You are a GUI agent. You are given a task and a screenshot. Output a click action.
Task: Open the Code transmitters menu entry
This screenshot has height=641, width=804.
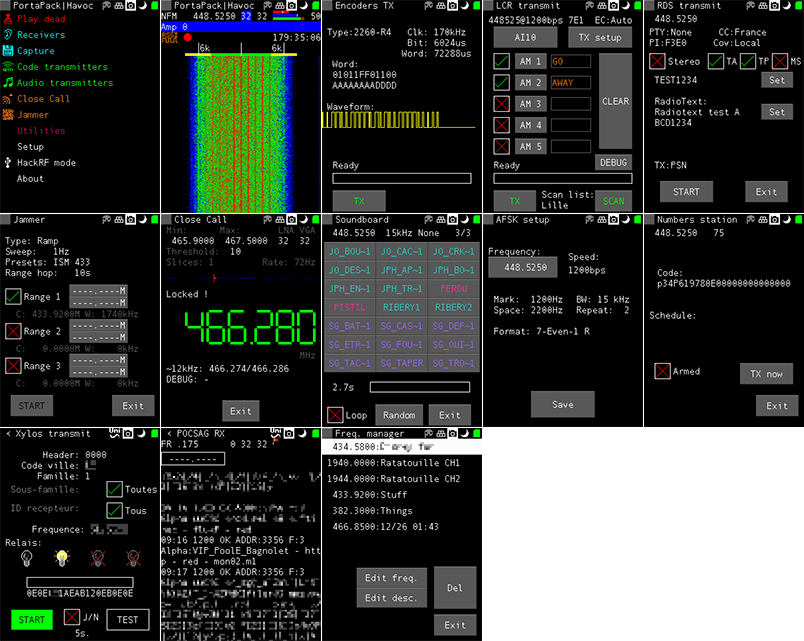62,67
